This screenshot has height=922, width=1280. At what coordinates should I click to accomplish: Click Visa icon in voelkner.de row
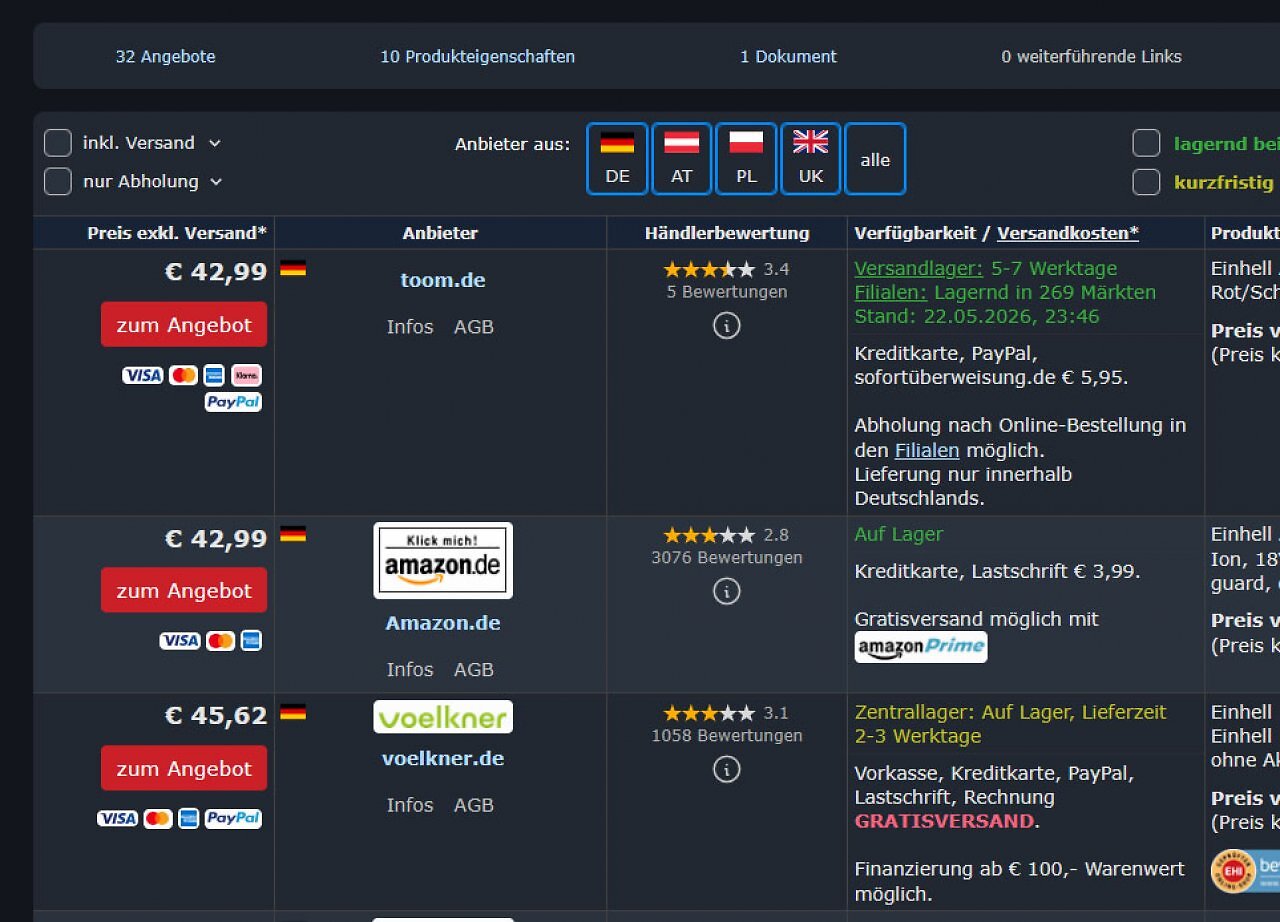coord(118,818)
